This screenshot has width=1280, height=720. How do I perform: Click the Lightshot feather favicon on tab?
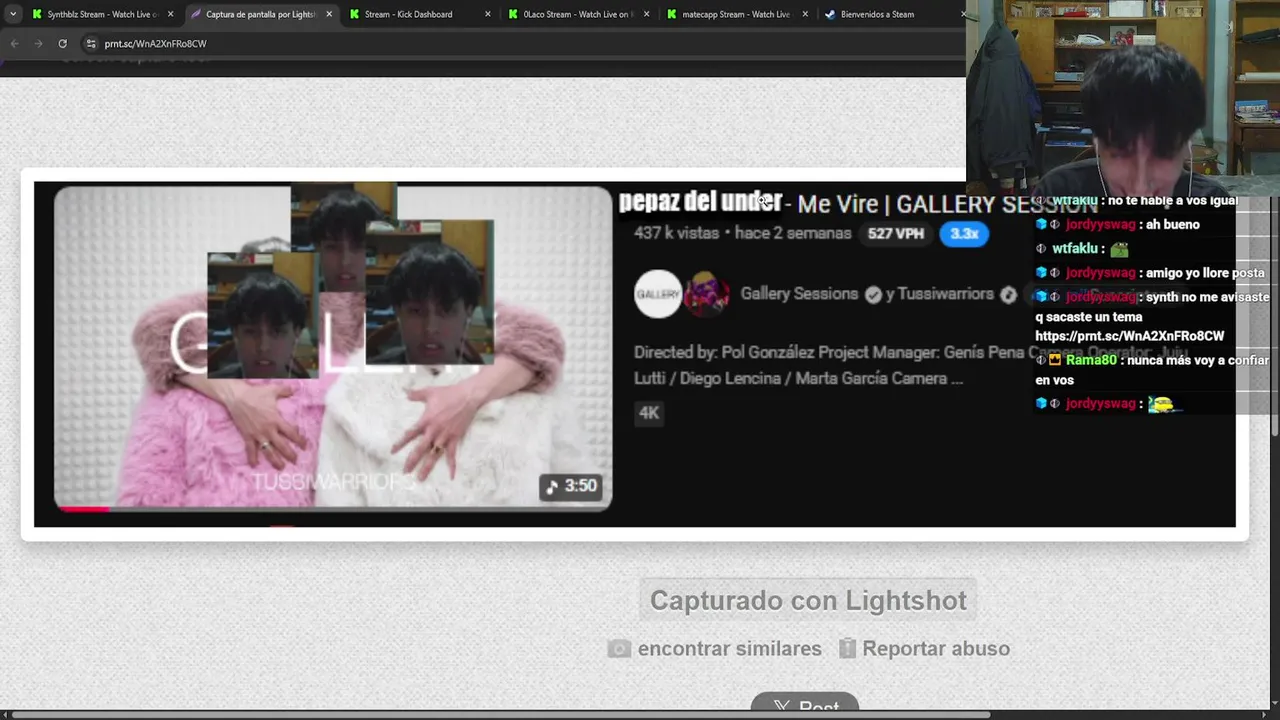point(196,14)
